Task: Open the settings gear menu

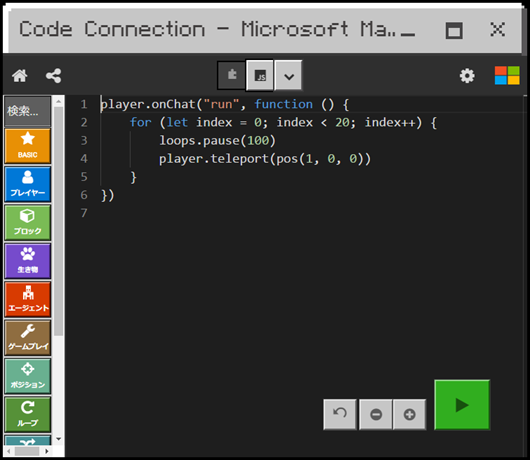Action: [467, 76]
